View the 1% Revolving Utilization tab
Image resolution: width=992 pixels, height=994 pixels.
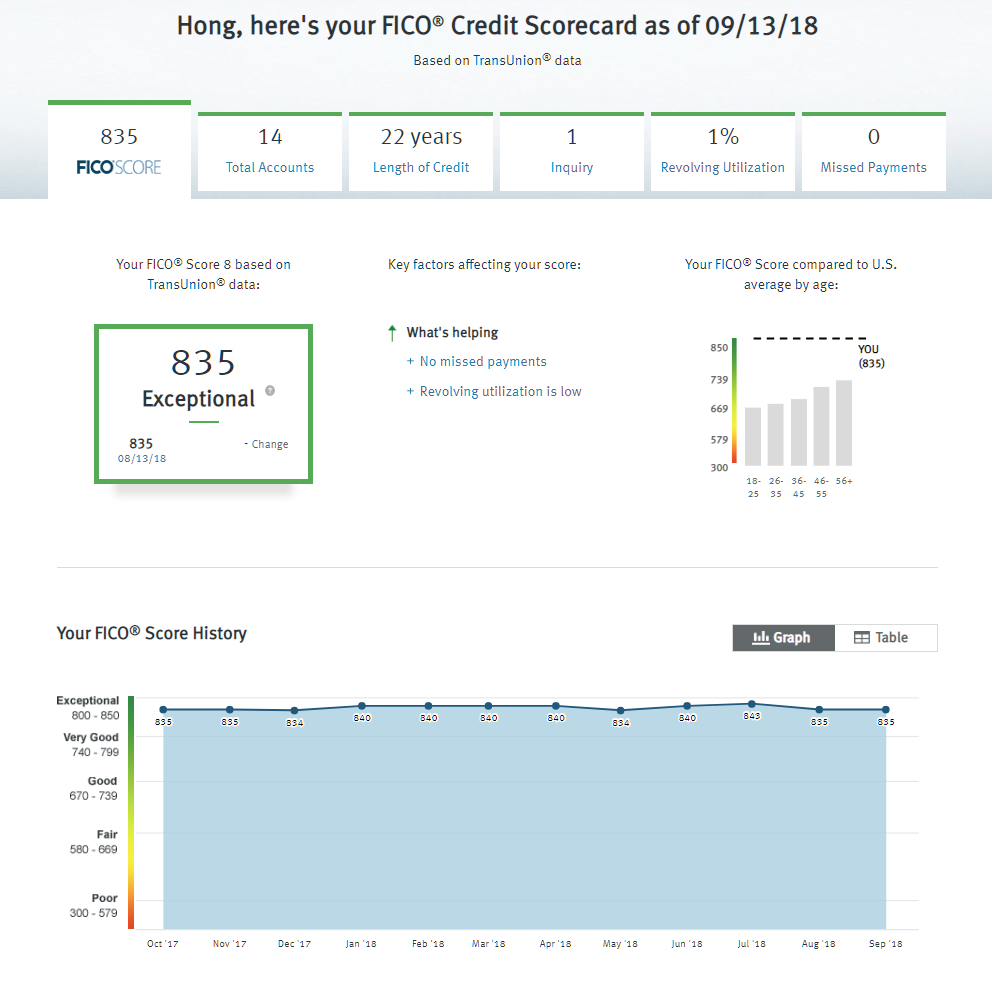coord(723,150)
